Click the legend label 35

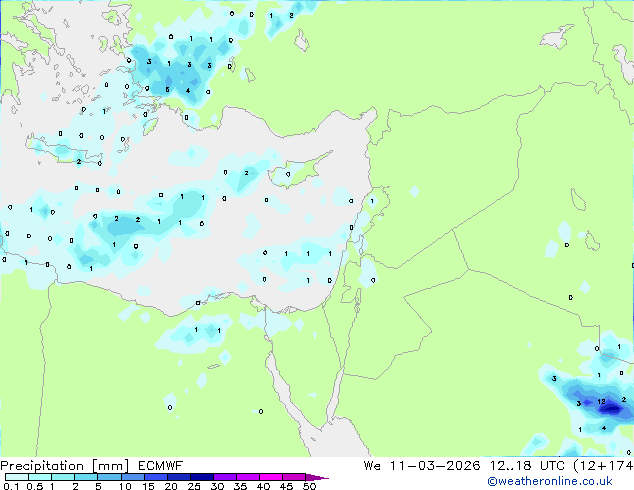(x=240, y=486)
